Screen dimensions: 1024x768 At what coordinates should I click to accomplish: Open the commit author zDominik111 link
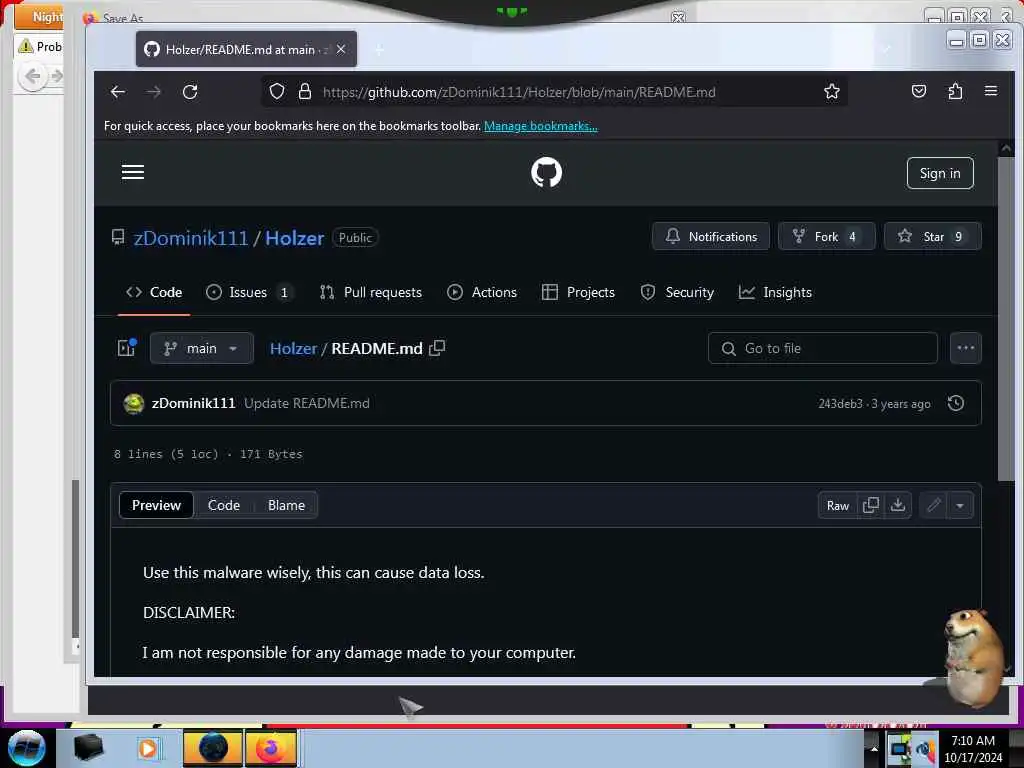pyautogui.click(x=193, y=404)
